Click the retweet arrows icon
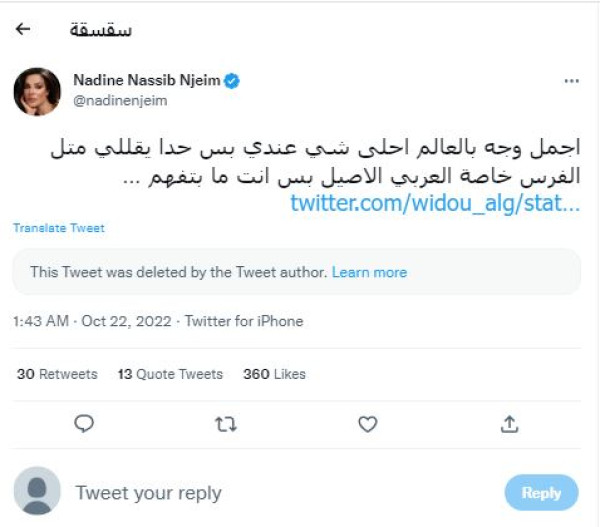The image size is (600, 527). (x=226, y=424)
